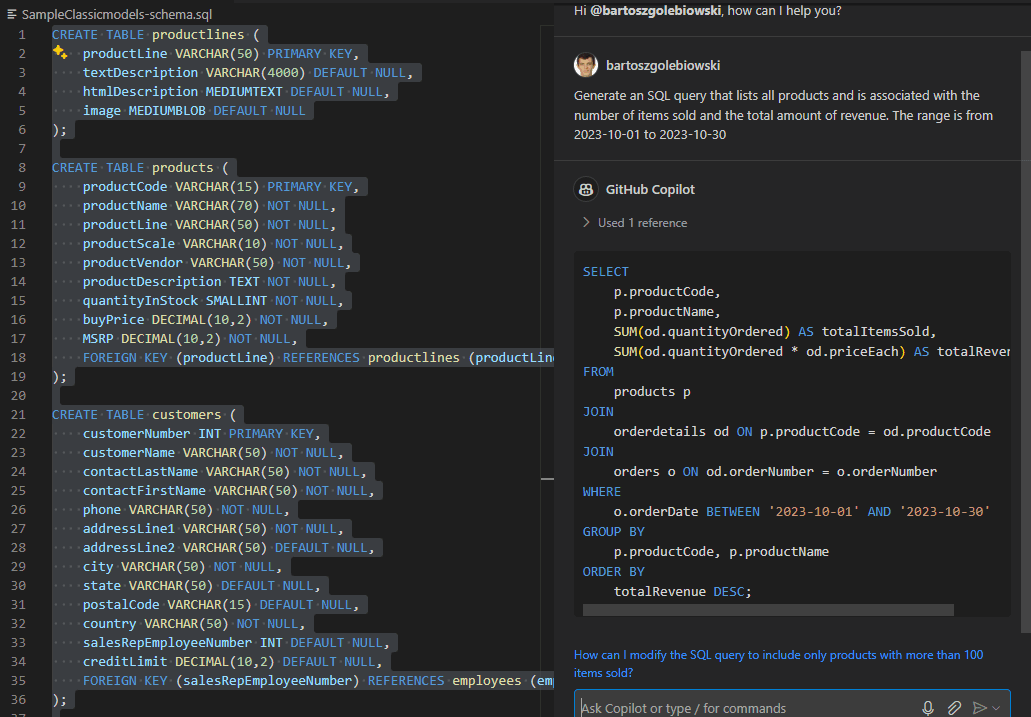The height and width of the screenshot is (717, 1031).
Task: Click the 'productCode VARCHAR(15) PRIMARY KEY' line
Action: point(221,186)
